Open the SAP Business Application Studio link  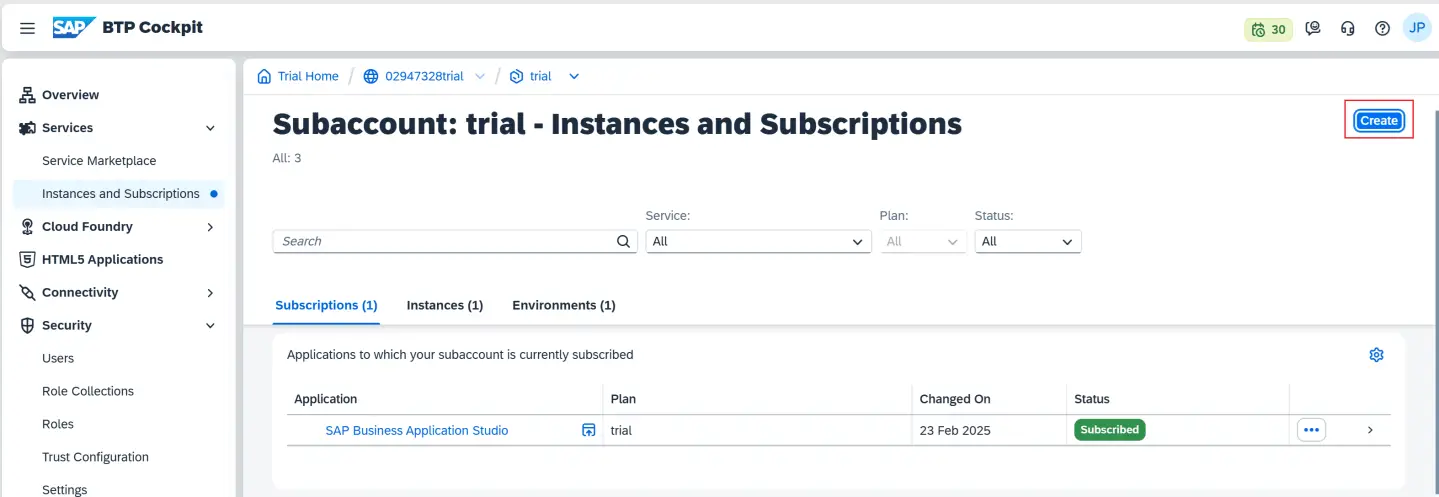(x=416, y=430)
